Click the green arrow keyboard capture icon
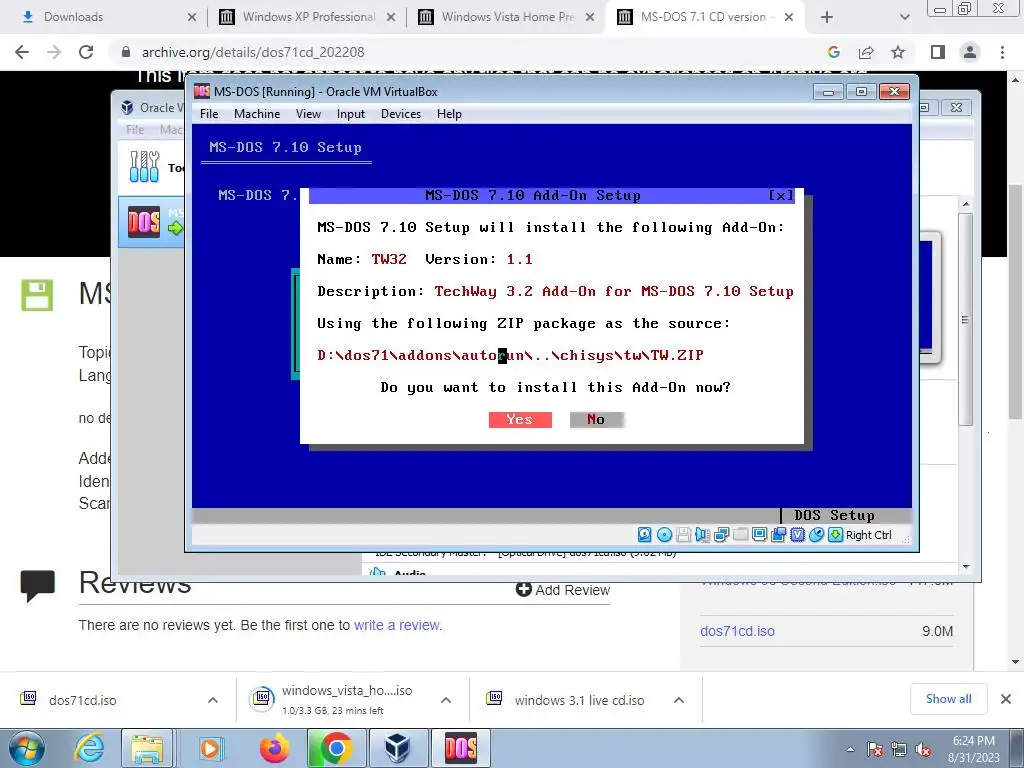 click(x=835, y=535)
